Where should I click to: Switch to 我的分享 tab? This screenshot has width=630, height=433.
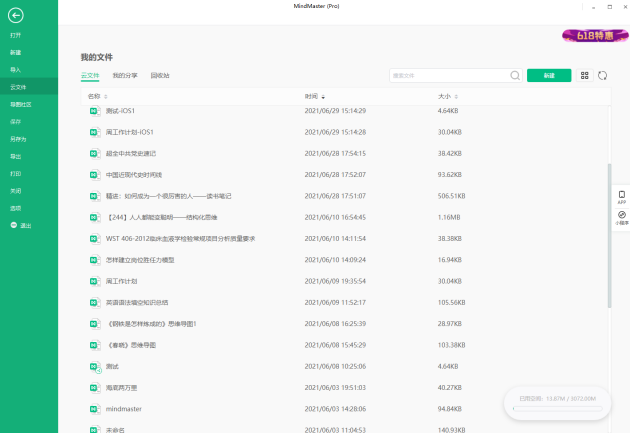click(125, 76)
